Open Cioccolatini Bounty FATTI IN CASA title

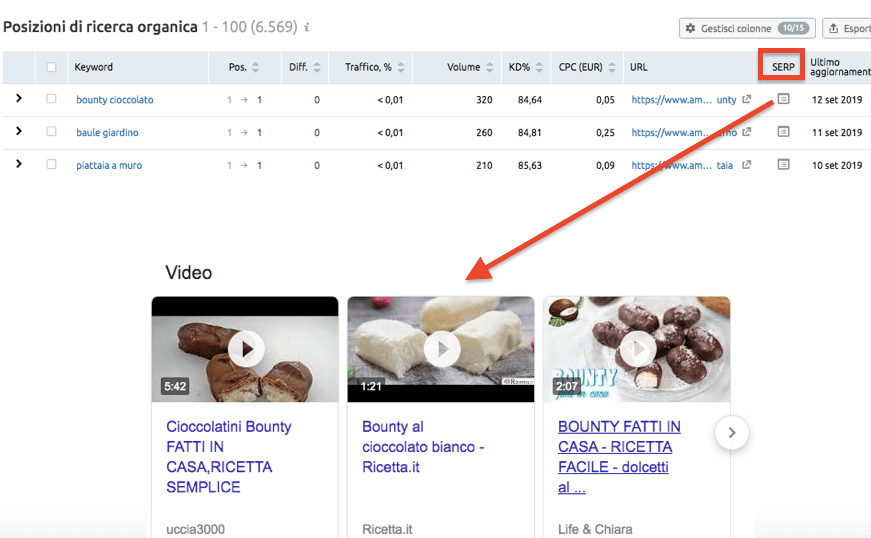pyautogui.click(x=229, y=457)
